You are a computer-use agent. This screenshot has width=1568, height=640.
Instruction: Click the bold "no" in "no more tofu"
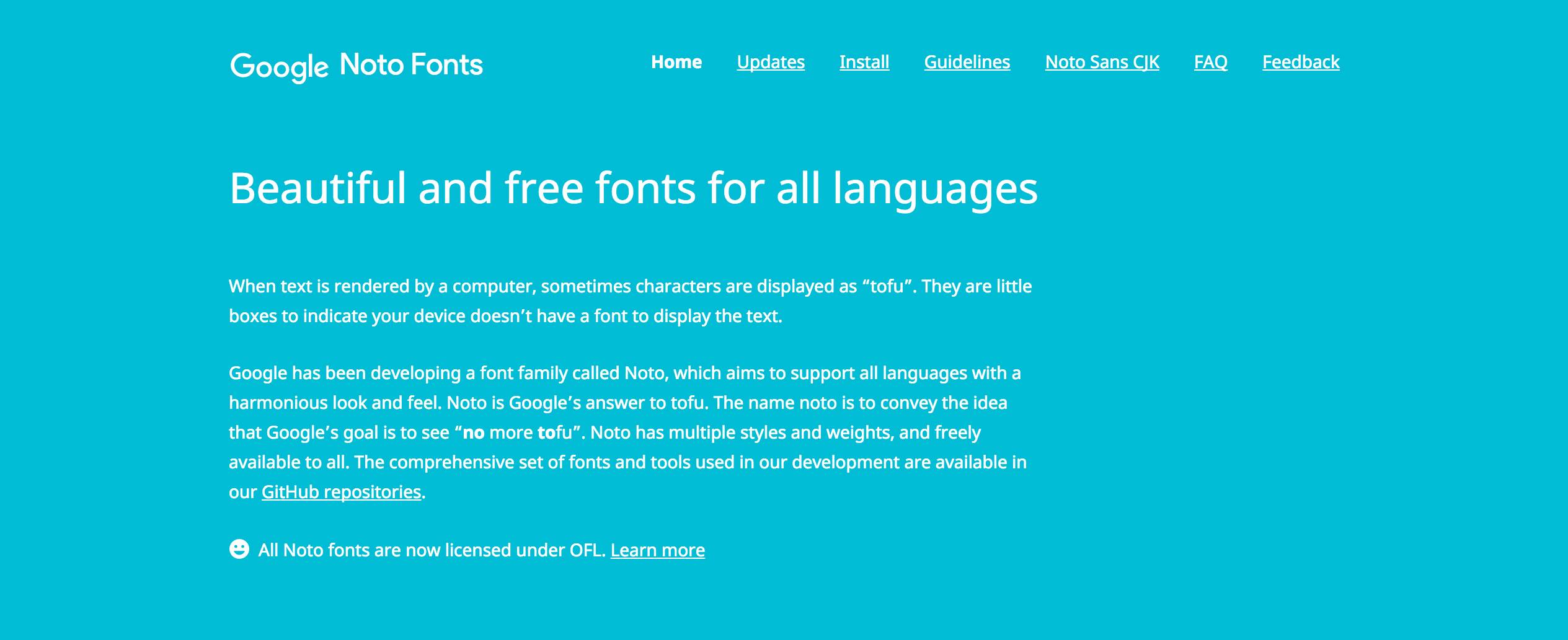(474, 432)
